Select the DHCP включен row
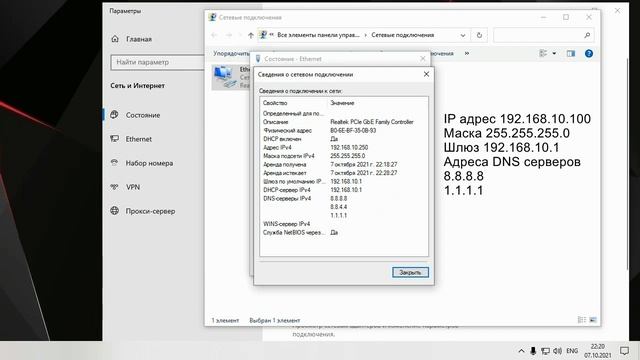 (x=344, y=139)
